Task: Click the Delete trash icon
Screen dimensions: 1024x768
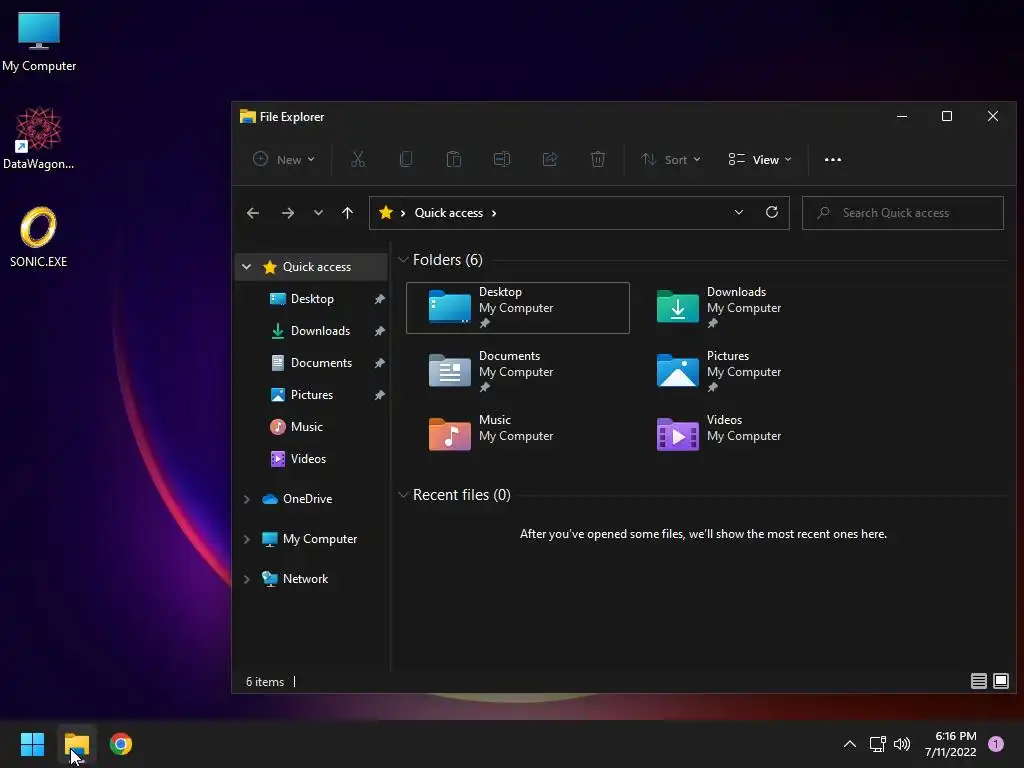Action: pyautogui.click(x=598, y=159)
